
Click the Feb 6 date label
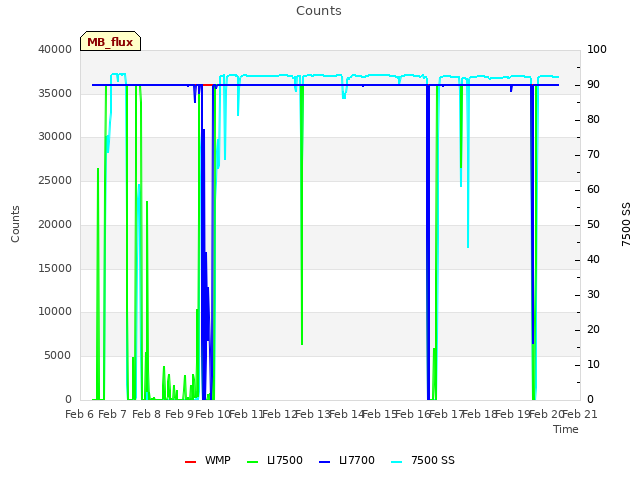pos(80,414)
